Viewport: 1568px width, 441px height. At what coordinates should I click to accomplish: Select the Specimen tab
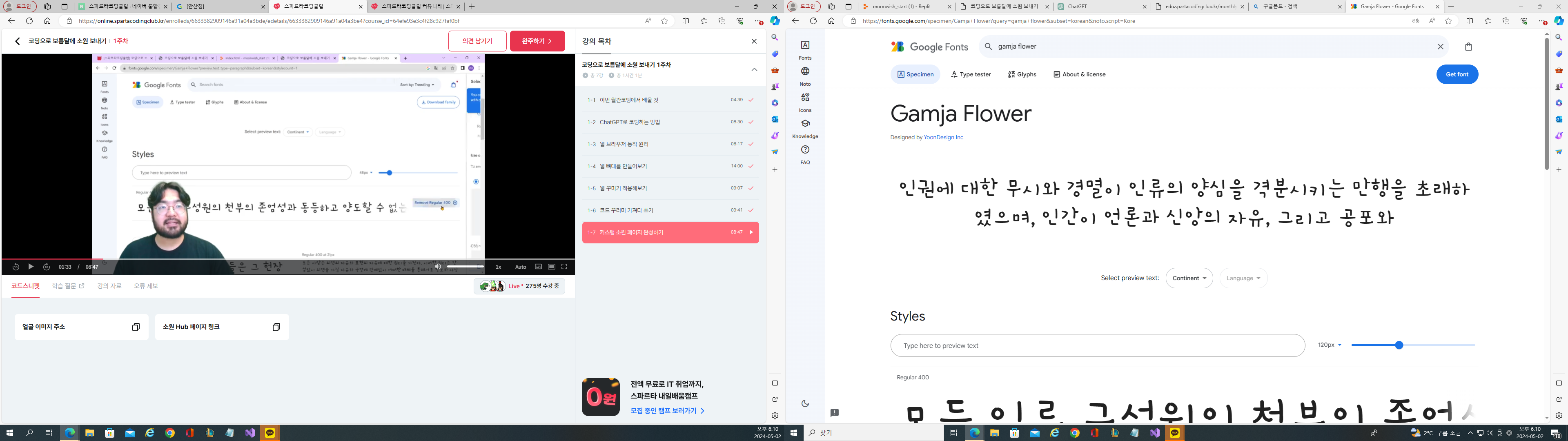point(915,74)
